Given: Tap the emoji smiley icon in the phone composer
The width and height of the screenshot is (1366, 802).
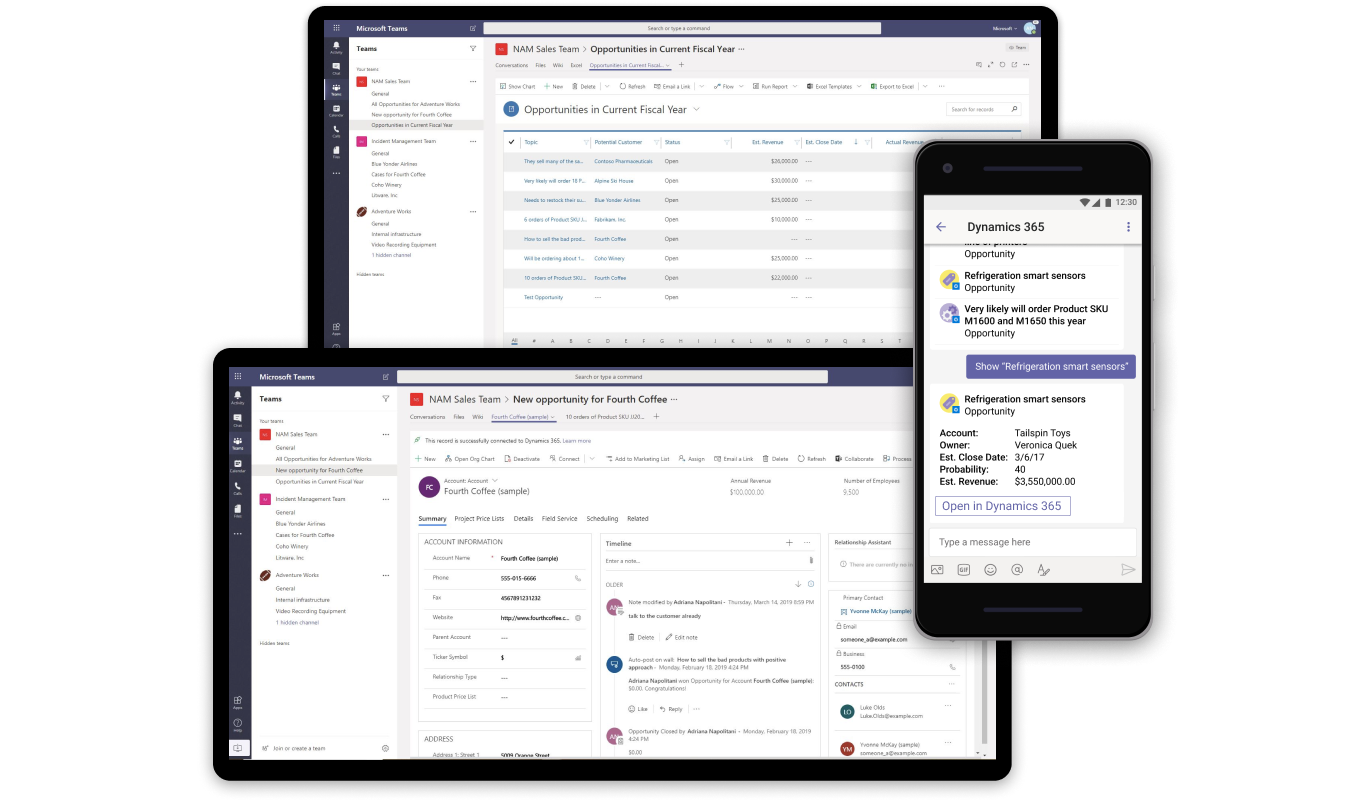Looking at the screenshot, I should 990,570.
